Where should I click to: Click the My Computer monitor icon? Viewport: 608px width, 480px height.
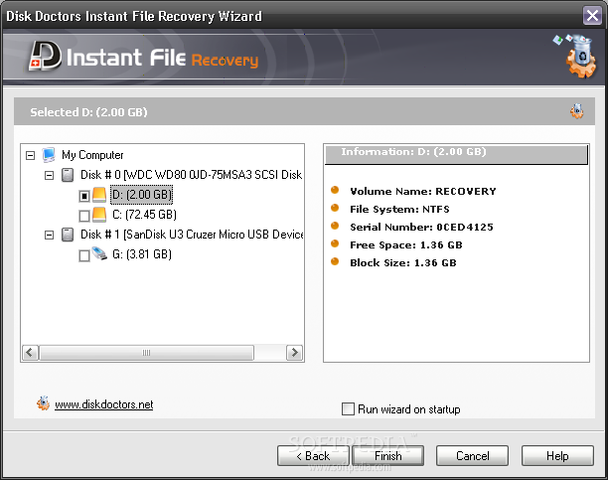click(49, 155)
